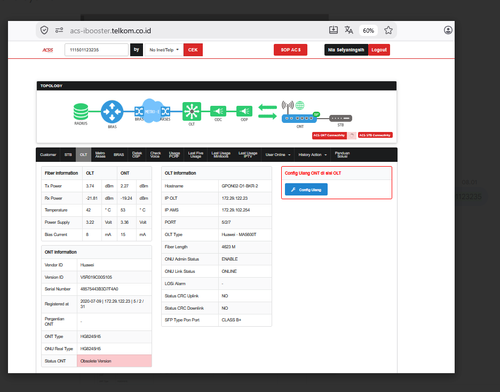The image size is (500, 392).
Task: Click the METRO-E cloud icon
Action: (152, 111)
